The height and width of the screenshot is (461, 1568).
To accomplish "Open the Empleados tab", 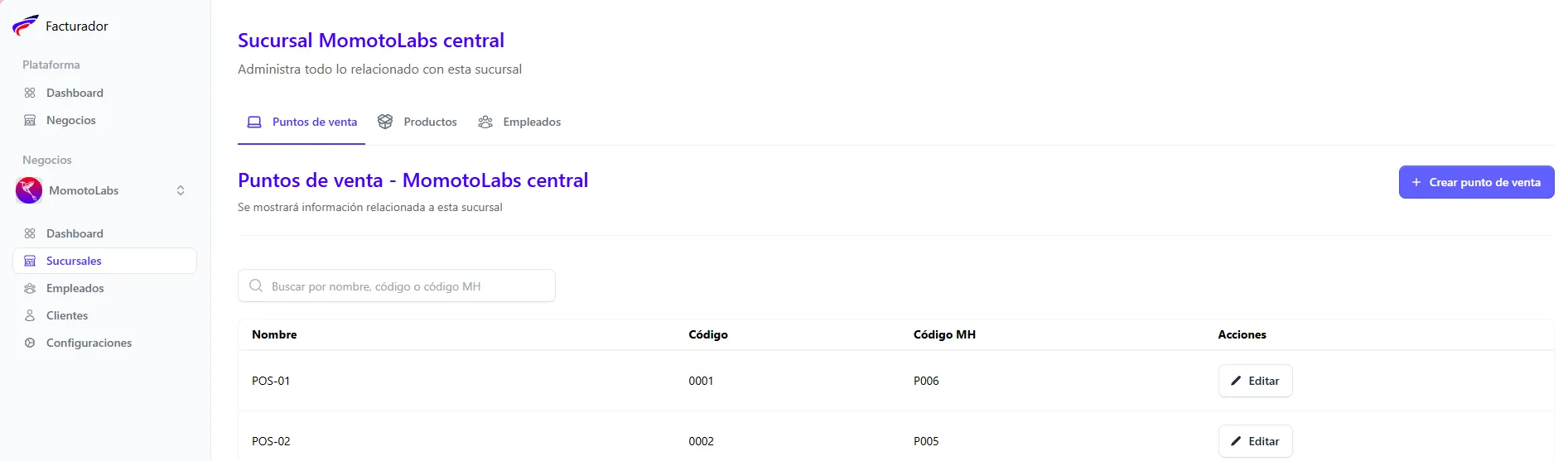I will [x=519, y=122].
